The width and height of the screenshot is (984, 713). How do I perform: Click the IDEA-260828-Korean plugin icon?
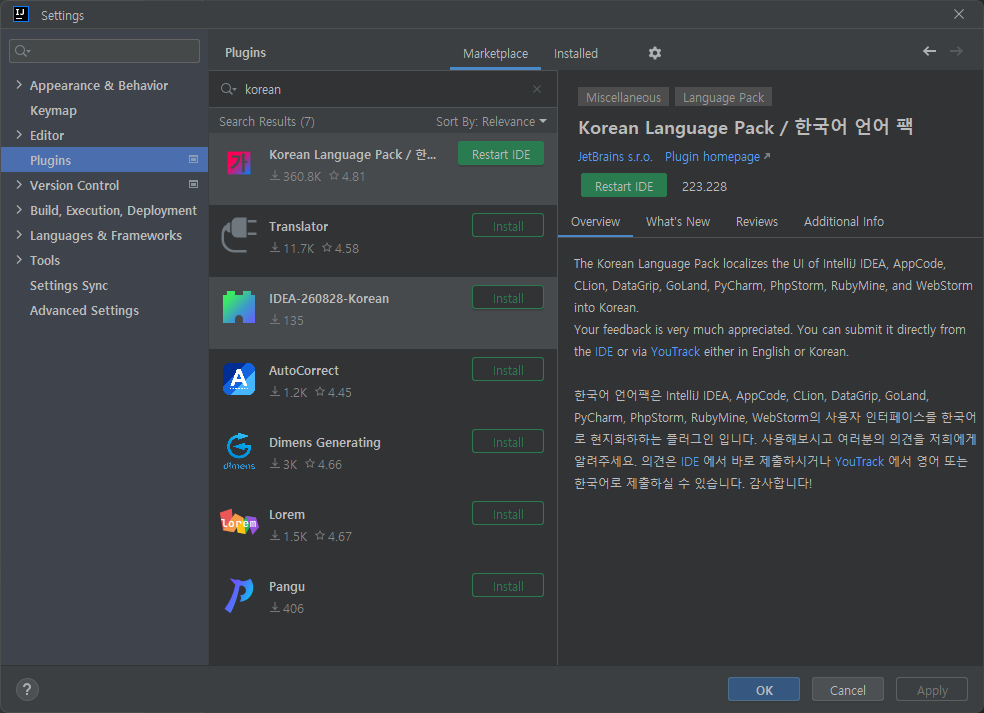pyautogui.click(x=239, y=307)
